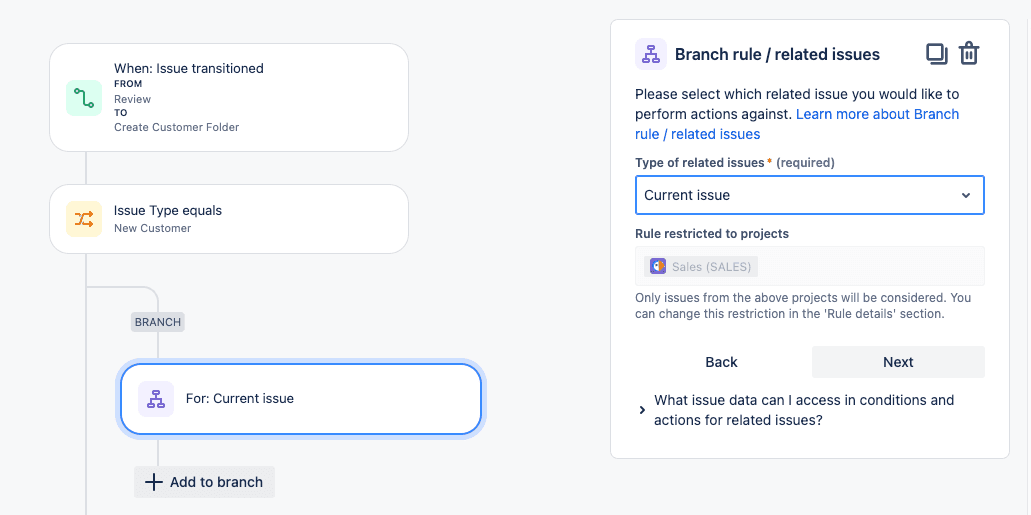
Task: Open Learn more about Branch rule link
Action: click(877, 114)
